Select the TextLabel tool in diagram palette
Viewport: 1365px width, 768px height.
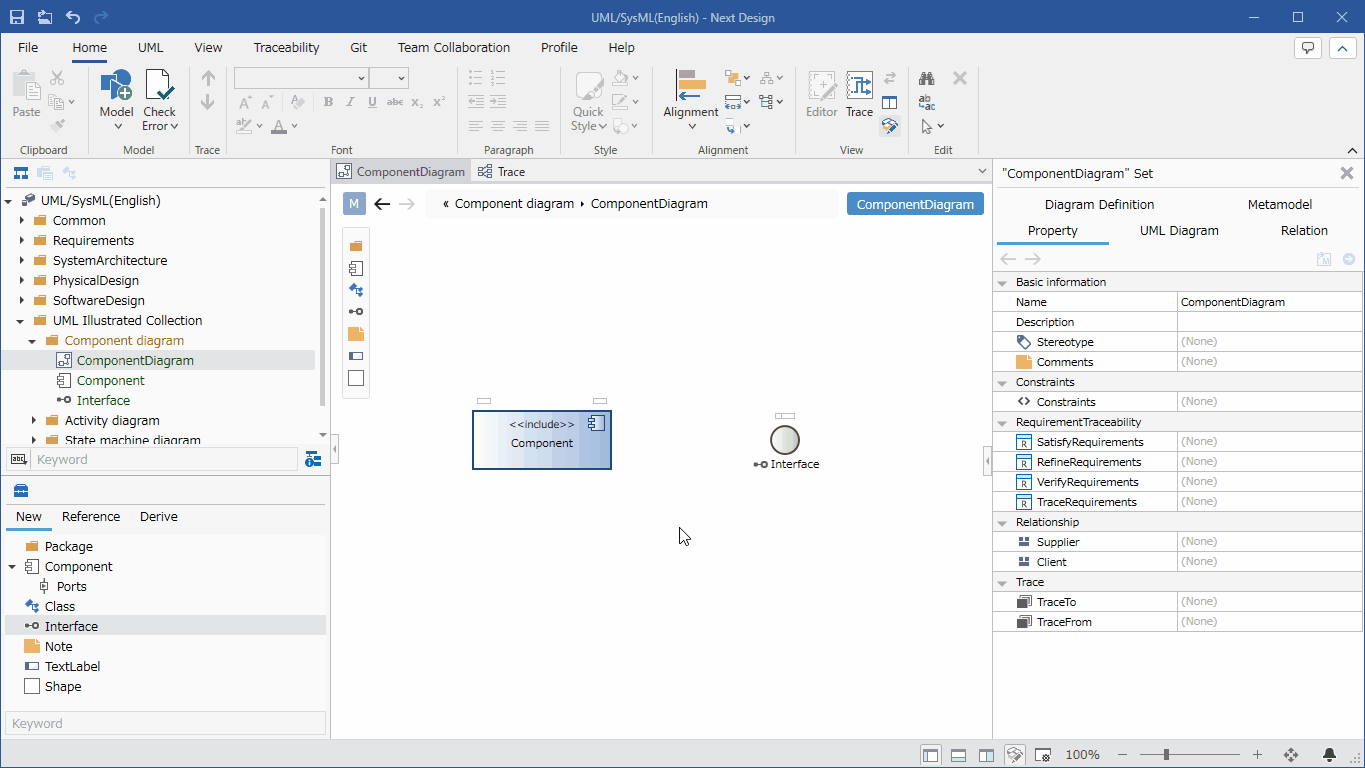(356, 356)
